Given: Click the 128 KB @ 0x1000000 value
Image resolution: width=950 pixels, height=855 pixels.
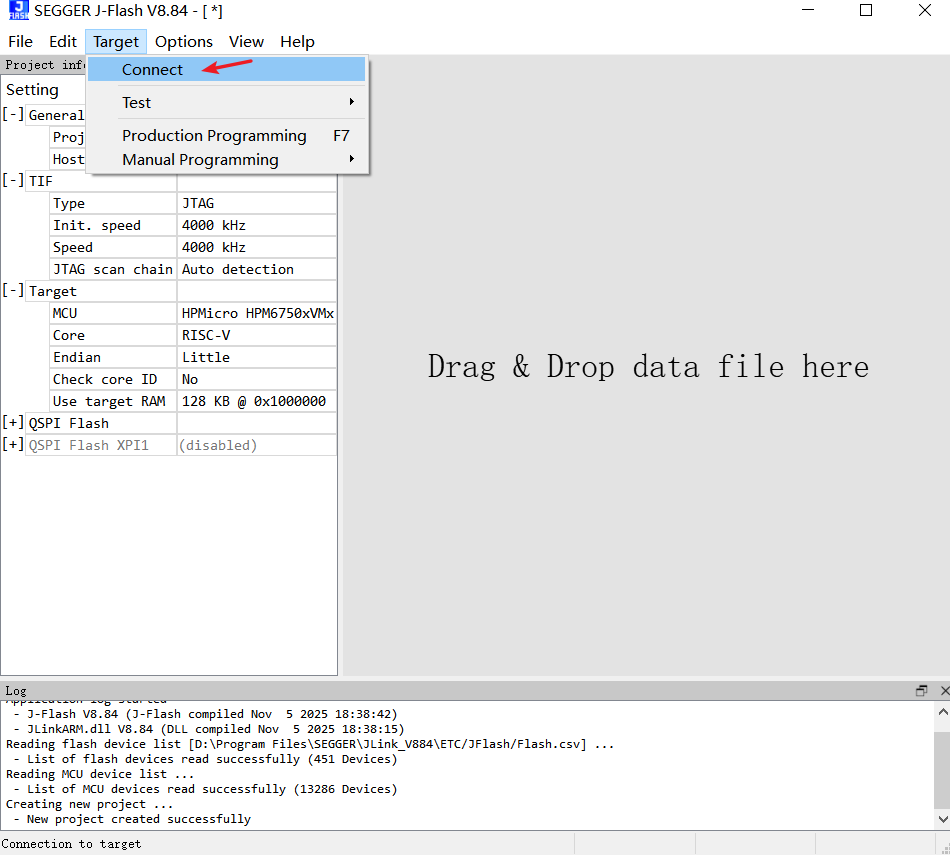Looking at the screenshot, I should 257,402.
